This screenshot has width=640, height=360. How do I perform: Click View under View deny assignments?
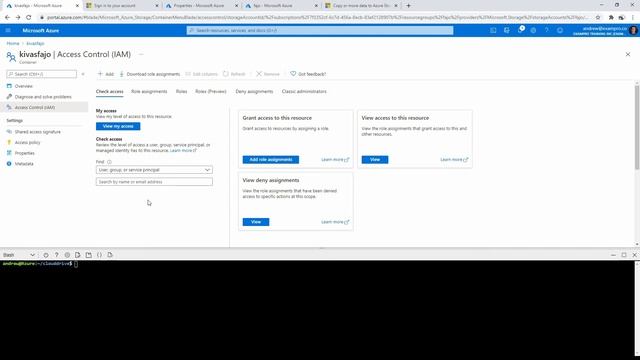pos(256,222)
